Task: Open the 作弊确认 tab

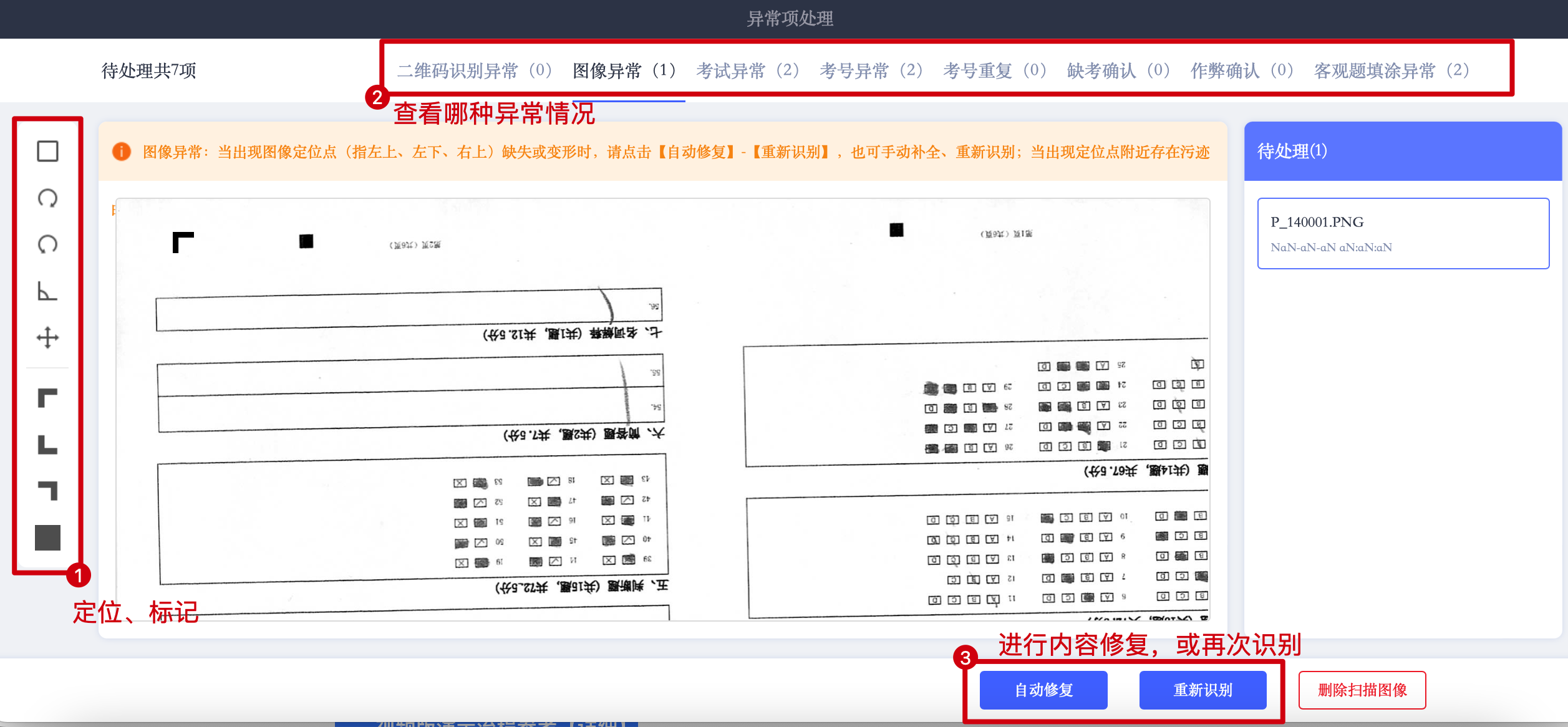Action: (x=1241, y=70)
